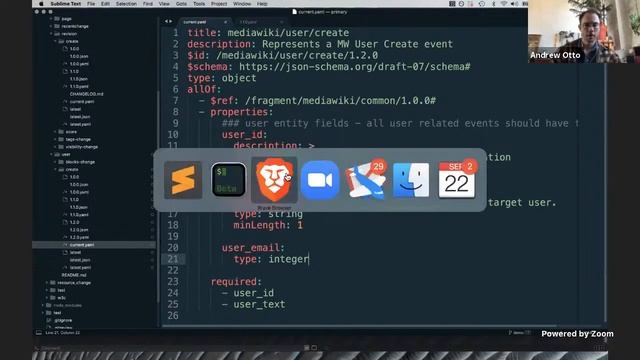
Task: Click the volume icon in menu bar
Action: (514, 4)
